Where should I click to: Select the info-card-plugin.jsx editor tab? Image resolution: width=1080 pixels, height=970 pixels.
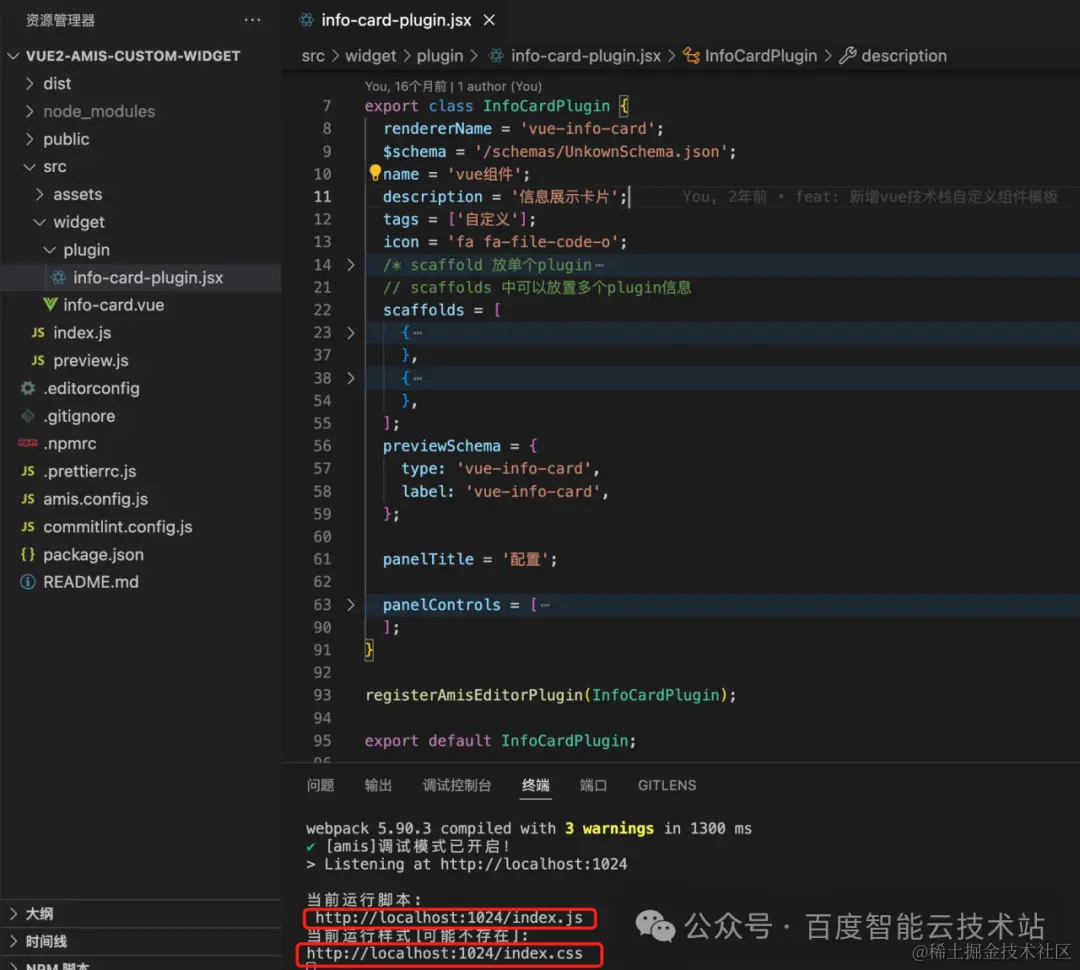[x=396, y=20]
